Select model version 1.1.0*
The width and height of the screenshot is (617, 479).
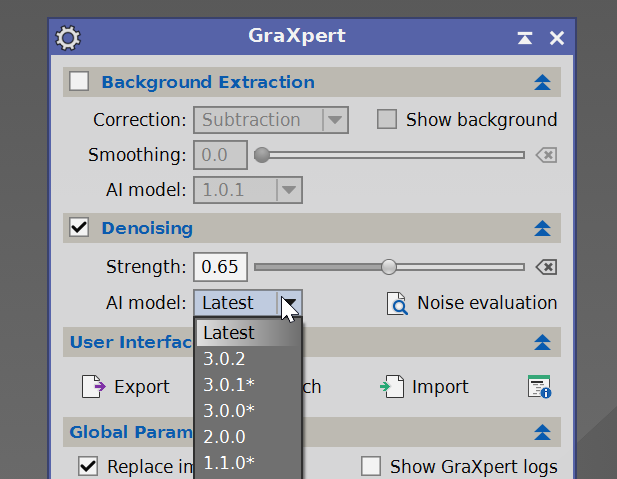coord(248,463)
